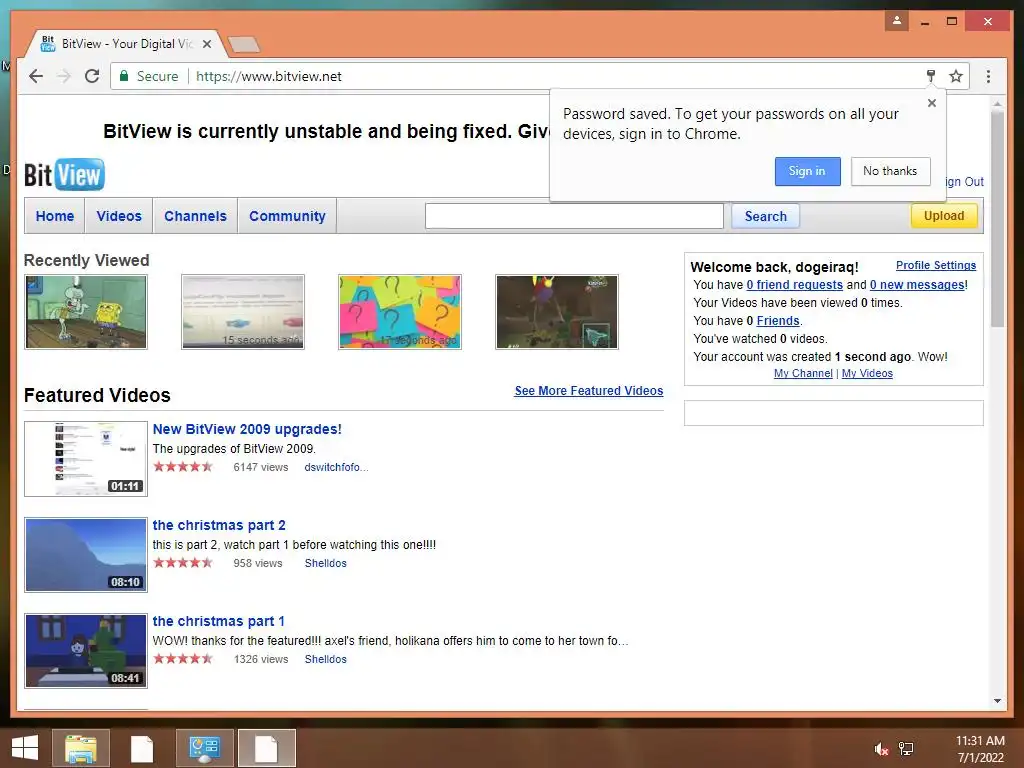The width and height of the screenshot is (1024, 768).
Task: Open the dark game scene thumbnail
Action: point(556,312)
